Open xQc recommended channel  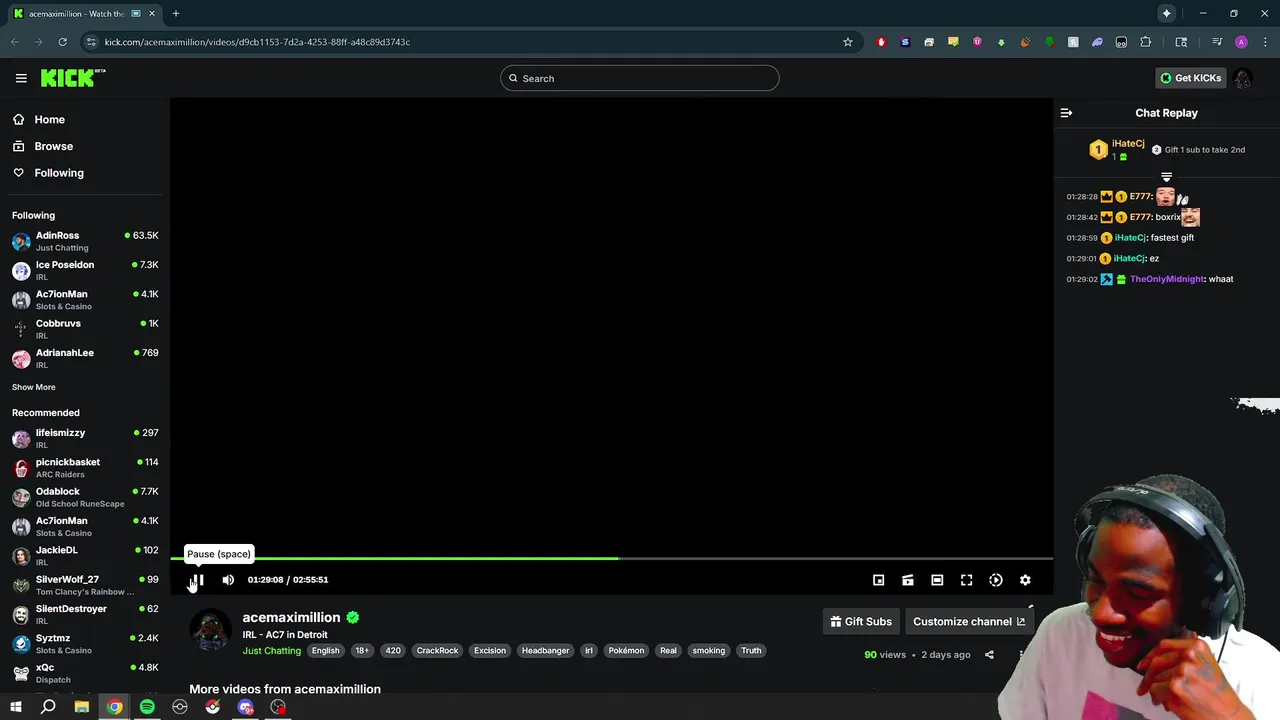coord(85,673)
